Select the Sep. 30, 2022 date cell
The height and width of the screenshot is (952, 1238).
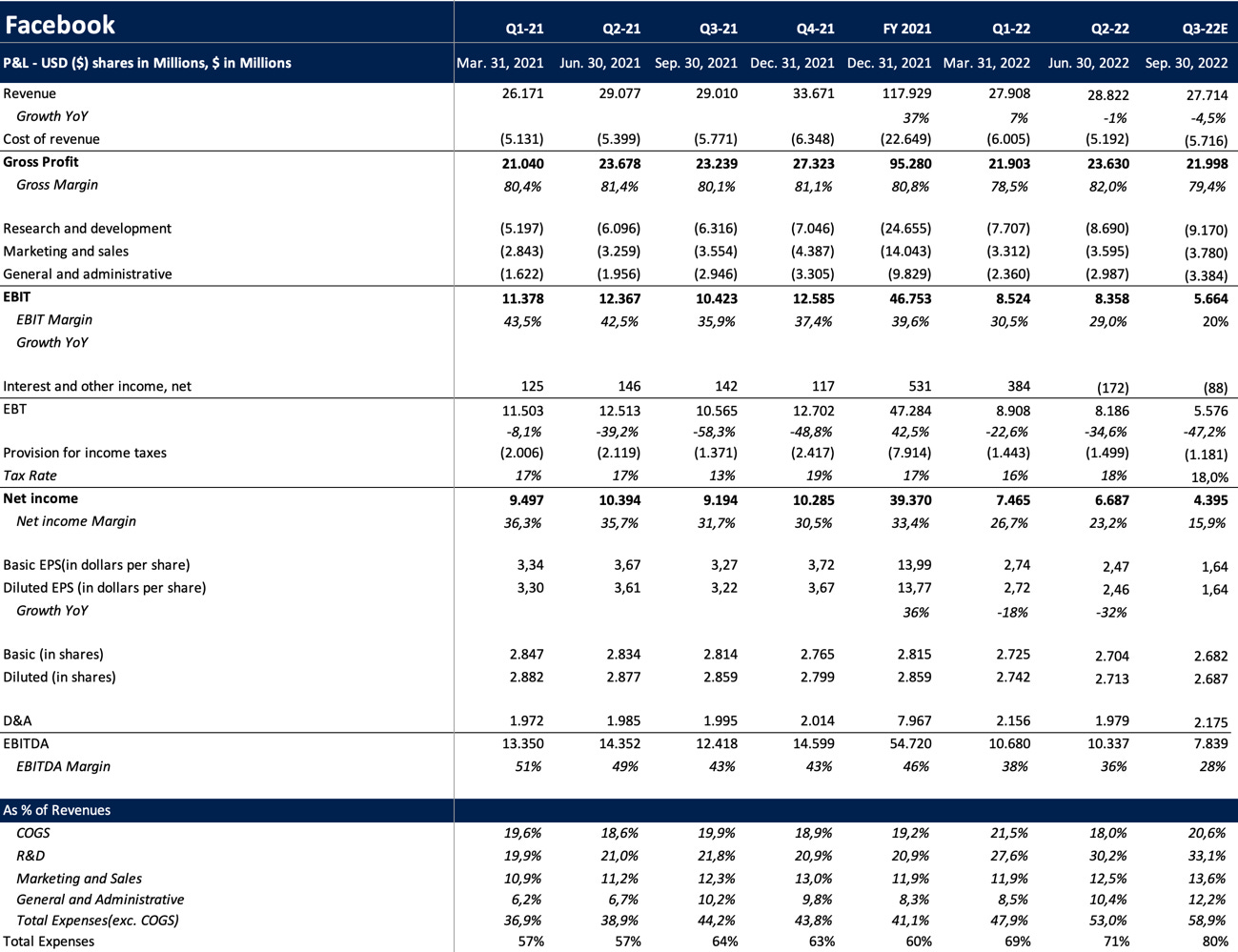pos(1187,63)
